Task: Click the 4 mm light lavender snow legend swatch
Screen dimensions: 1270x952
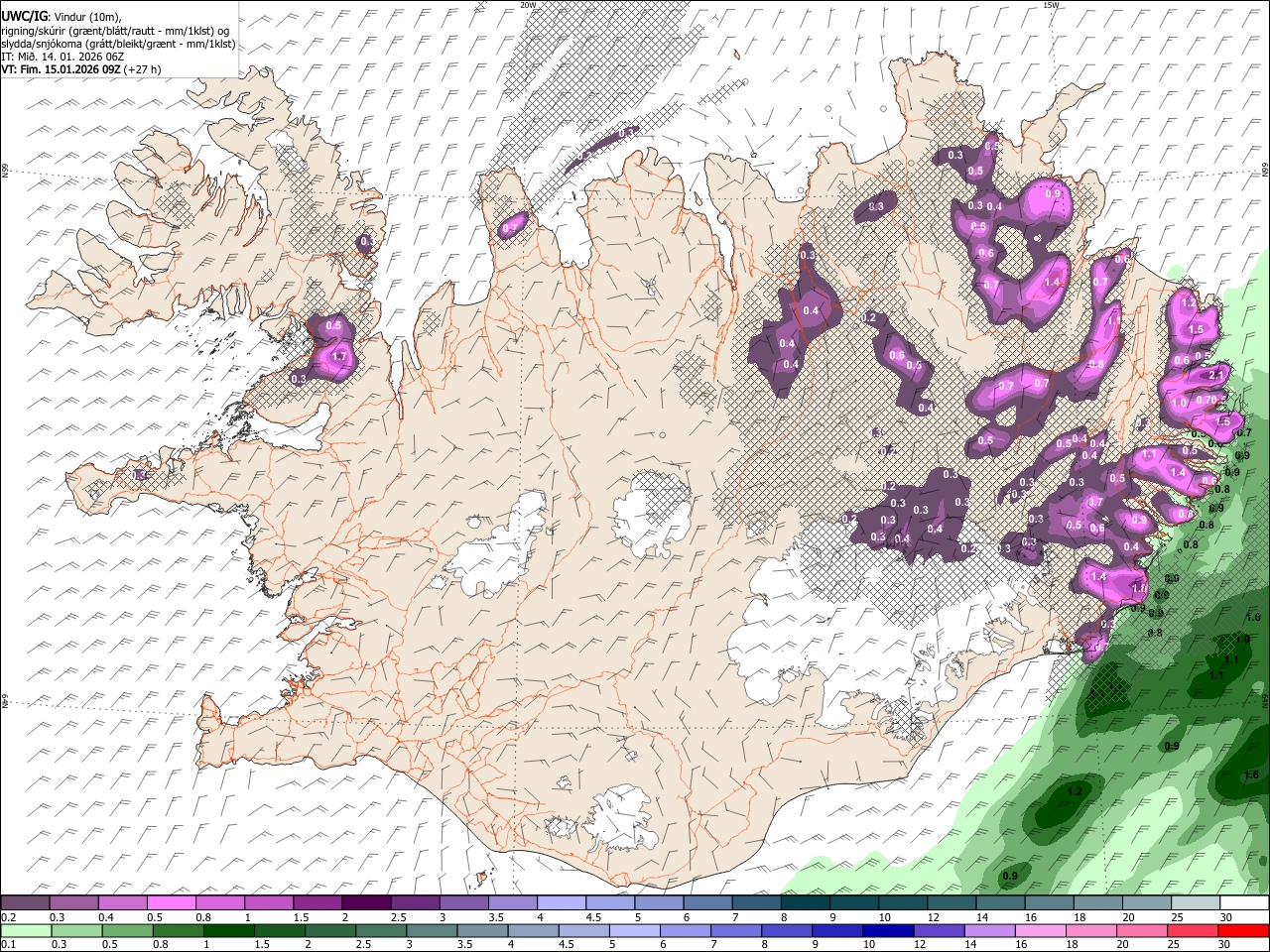Action: pos(562,903)
